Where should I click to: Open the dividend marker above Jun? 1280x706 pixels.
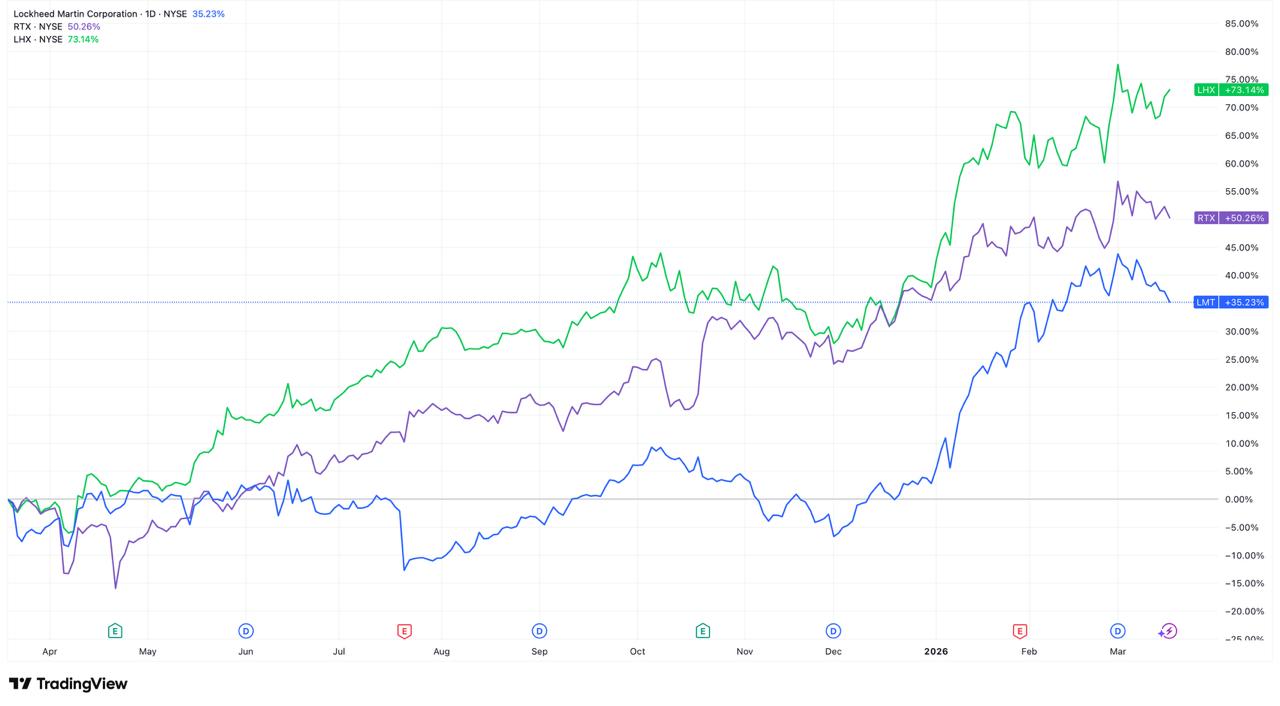(245, 630)
